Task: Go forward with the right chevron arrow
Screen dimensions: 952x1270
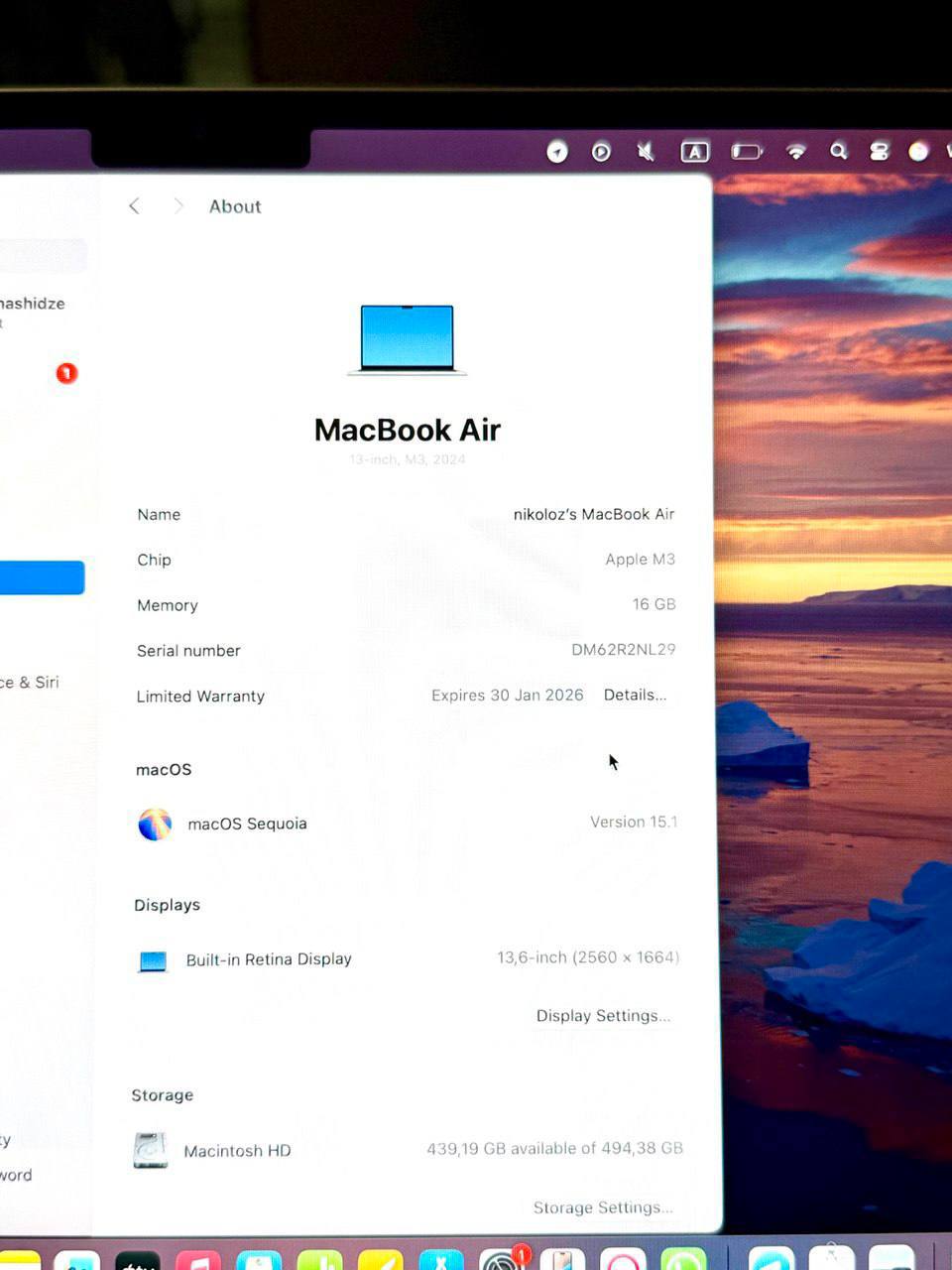Action: click(178, 206)
